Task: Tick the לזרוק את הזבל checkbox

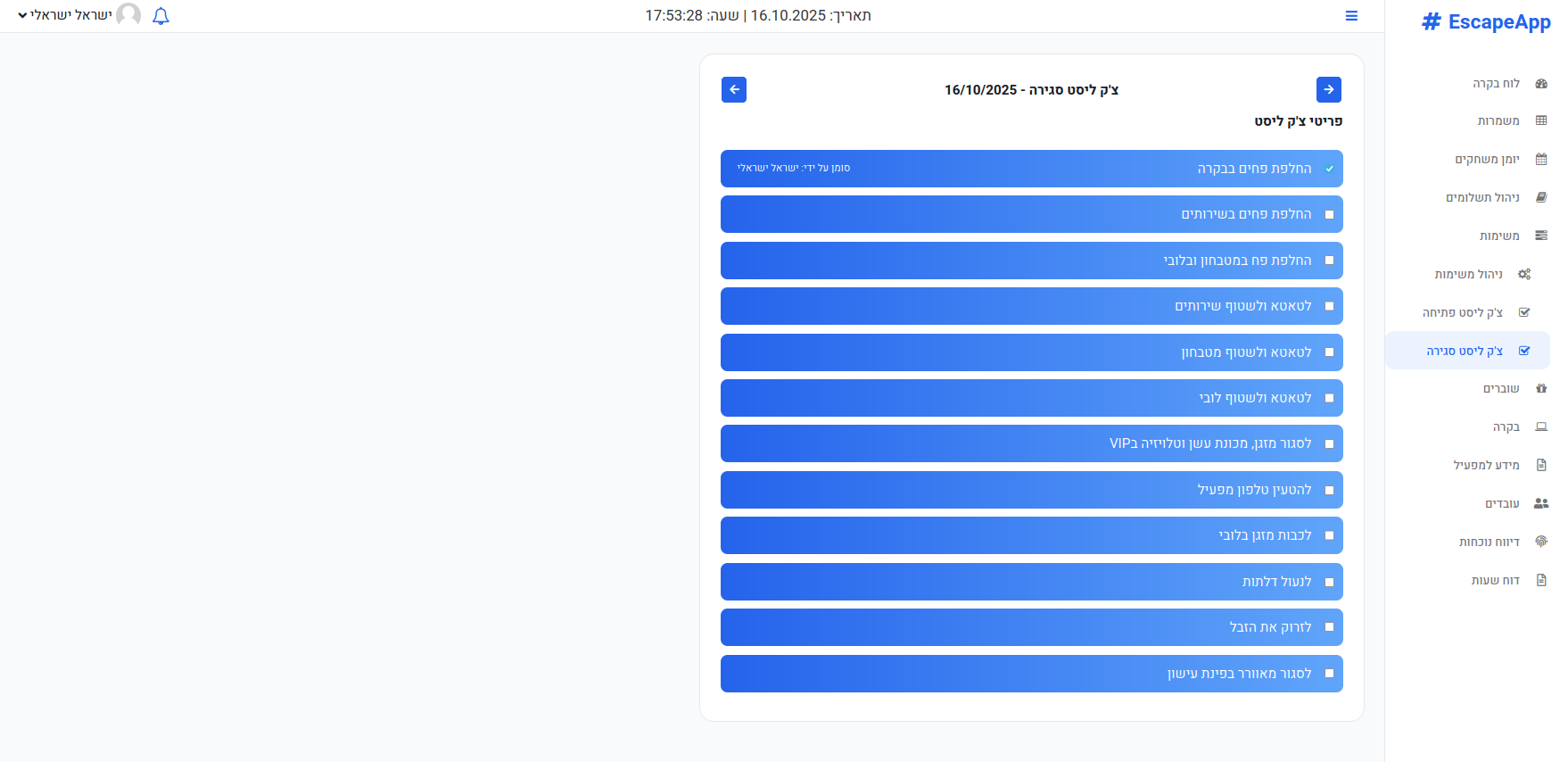Action: [1329, 627]
